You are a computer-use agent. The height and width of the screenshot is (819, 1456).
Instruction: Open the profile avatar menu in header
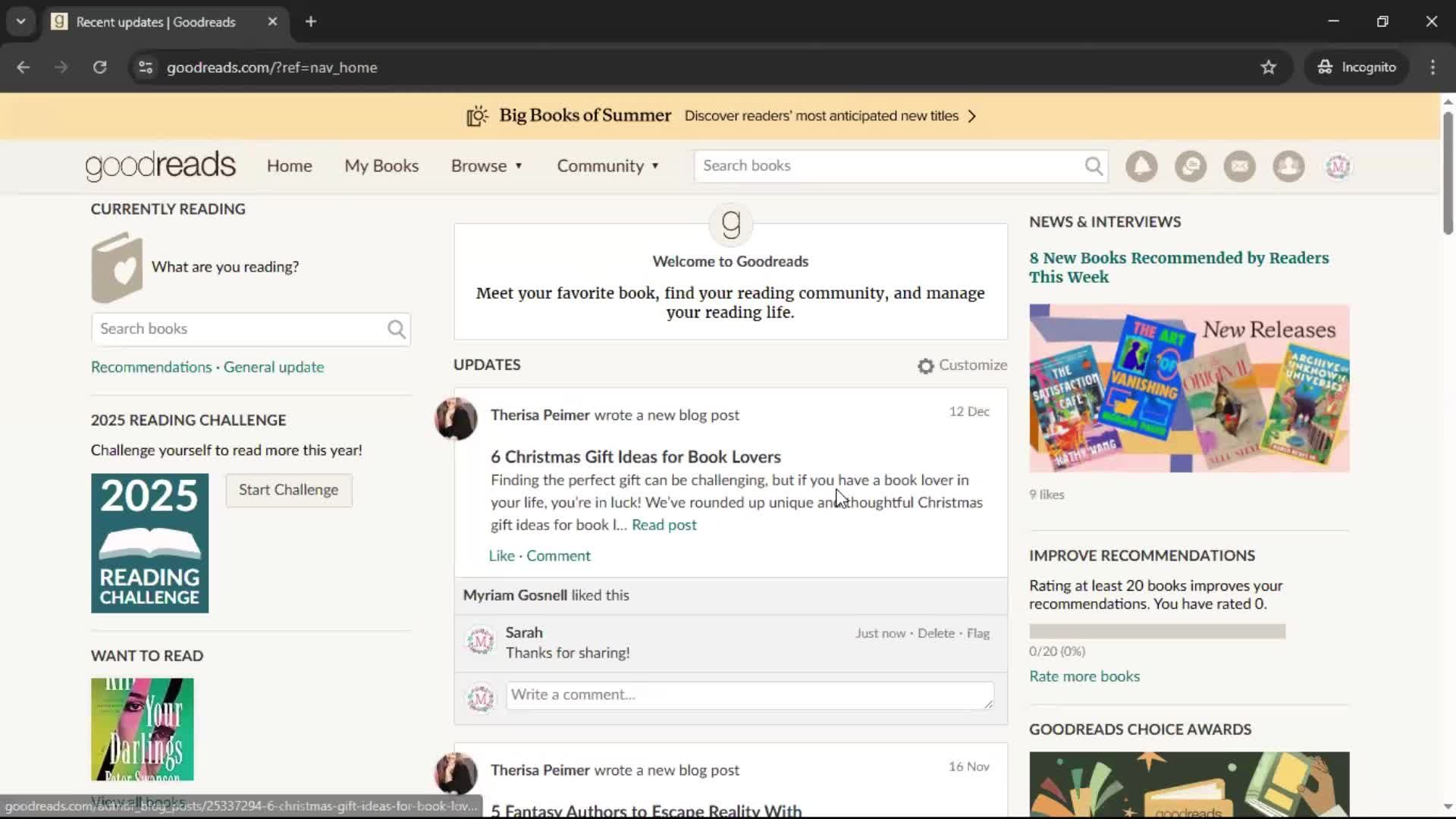click(x=1338, y=166)
